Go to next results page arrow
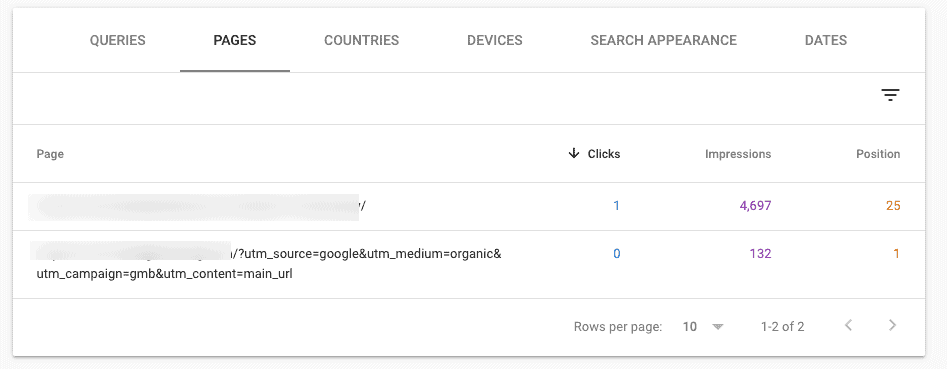947x369 pixels. pos(893,326)
